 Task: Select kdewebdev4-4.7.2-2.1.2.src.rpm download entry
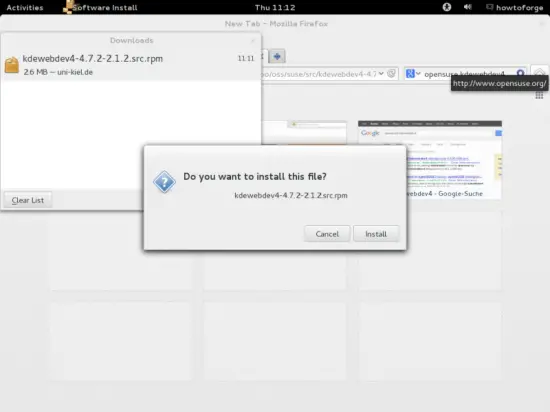(x=131, y=65)
